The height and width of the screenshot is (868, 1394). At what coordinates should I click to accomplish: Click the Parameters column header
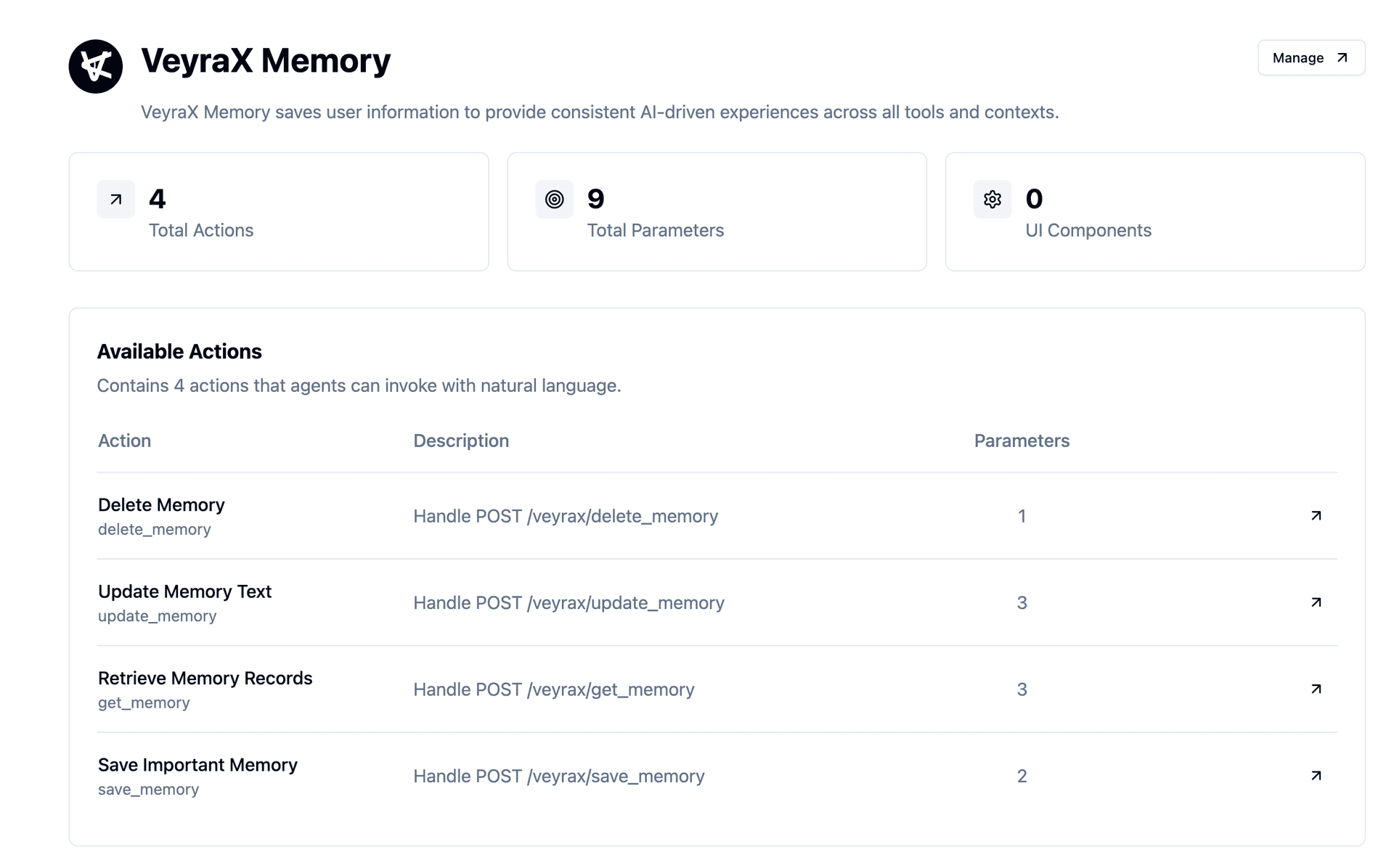click(1021, 441)
